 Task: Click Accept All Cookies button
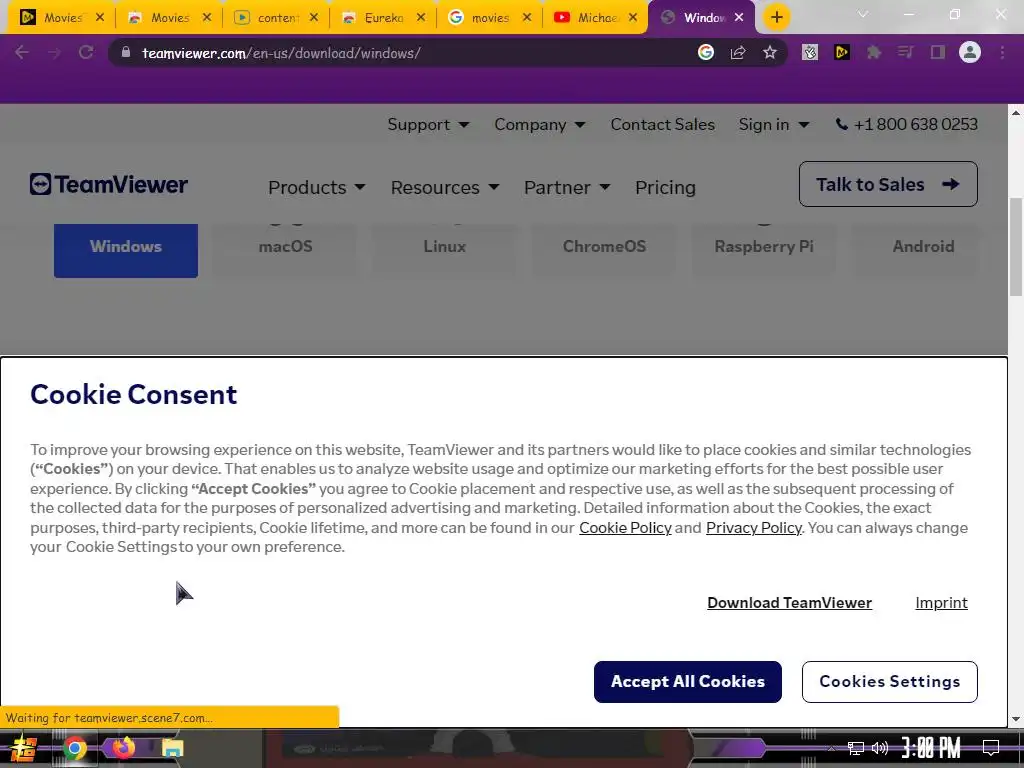688,682
